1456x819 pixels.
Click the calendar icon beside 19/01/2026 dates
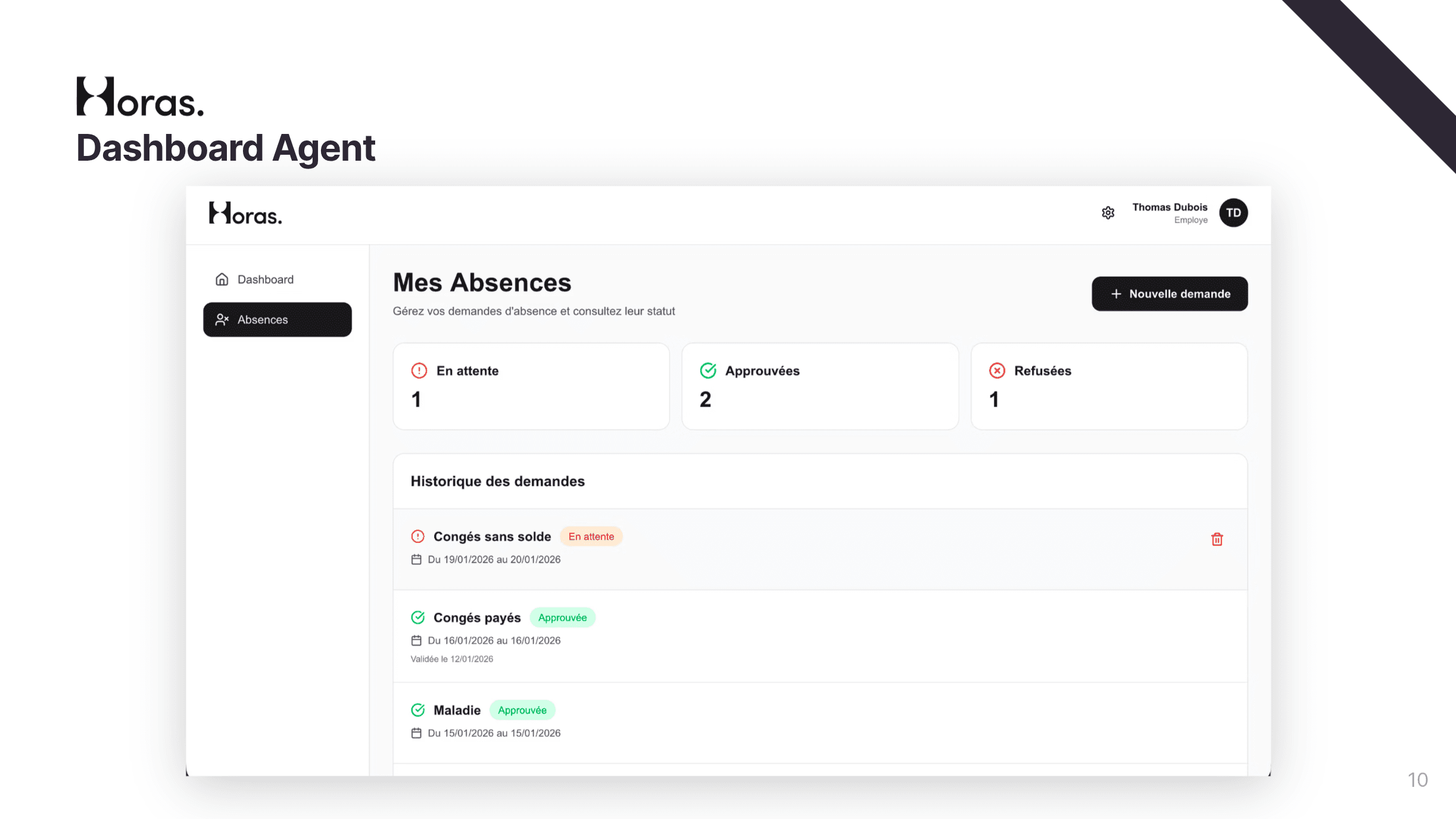click(416, 559)
